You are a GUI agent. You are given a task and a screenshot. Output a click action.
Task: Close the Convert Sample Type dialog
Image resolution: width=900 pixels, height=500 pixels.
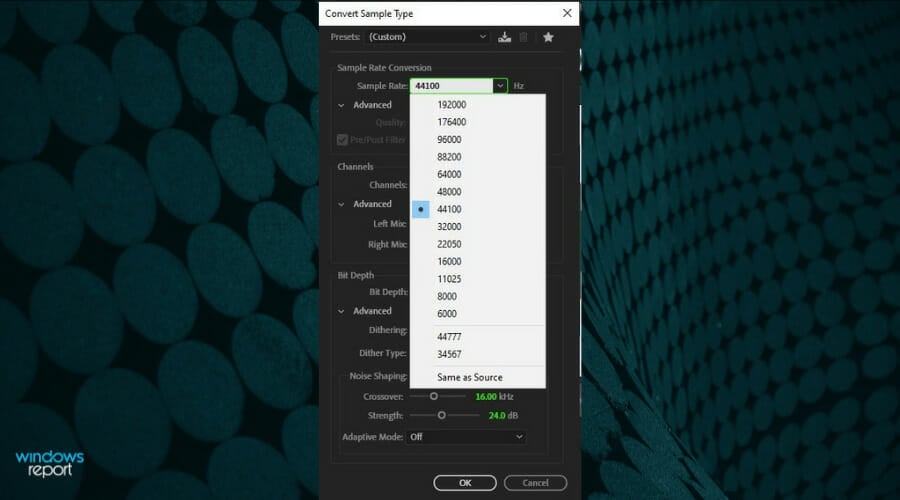click(567, 13)
